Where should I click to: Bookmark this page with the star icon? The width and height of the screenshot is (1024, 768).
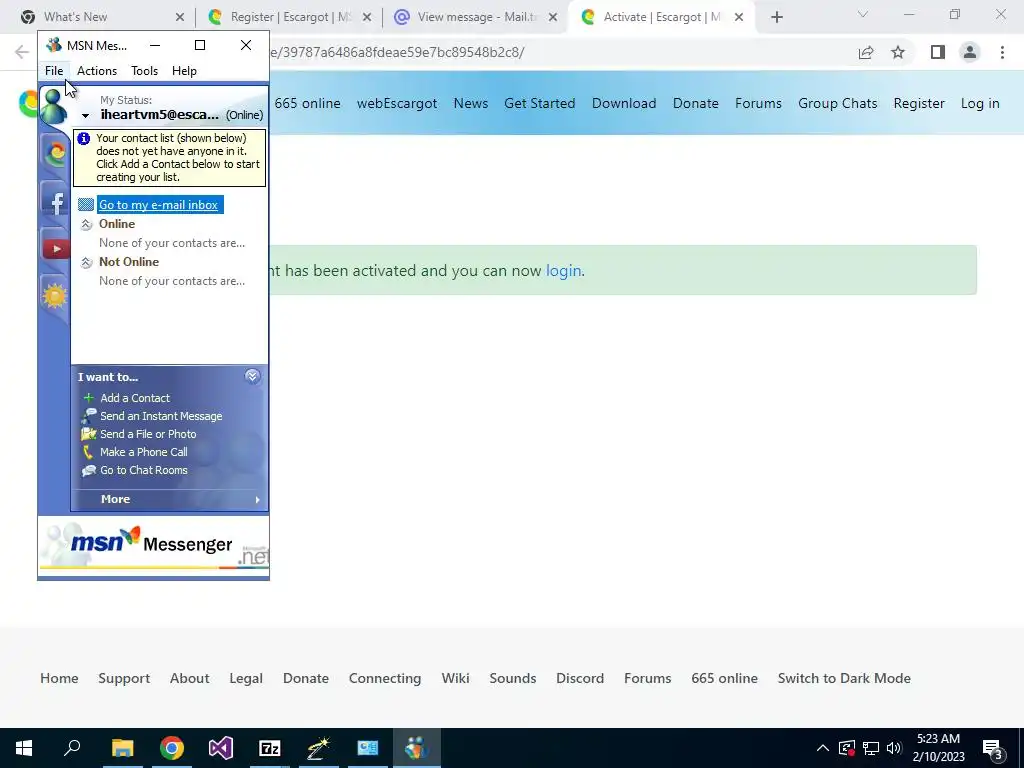pyautogui.click(x=898, y=52)
